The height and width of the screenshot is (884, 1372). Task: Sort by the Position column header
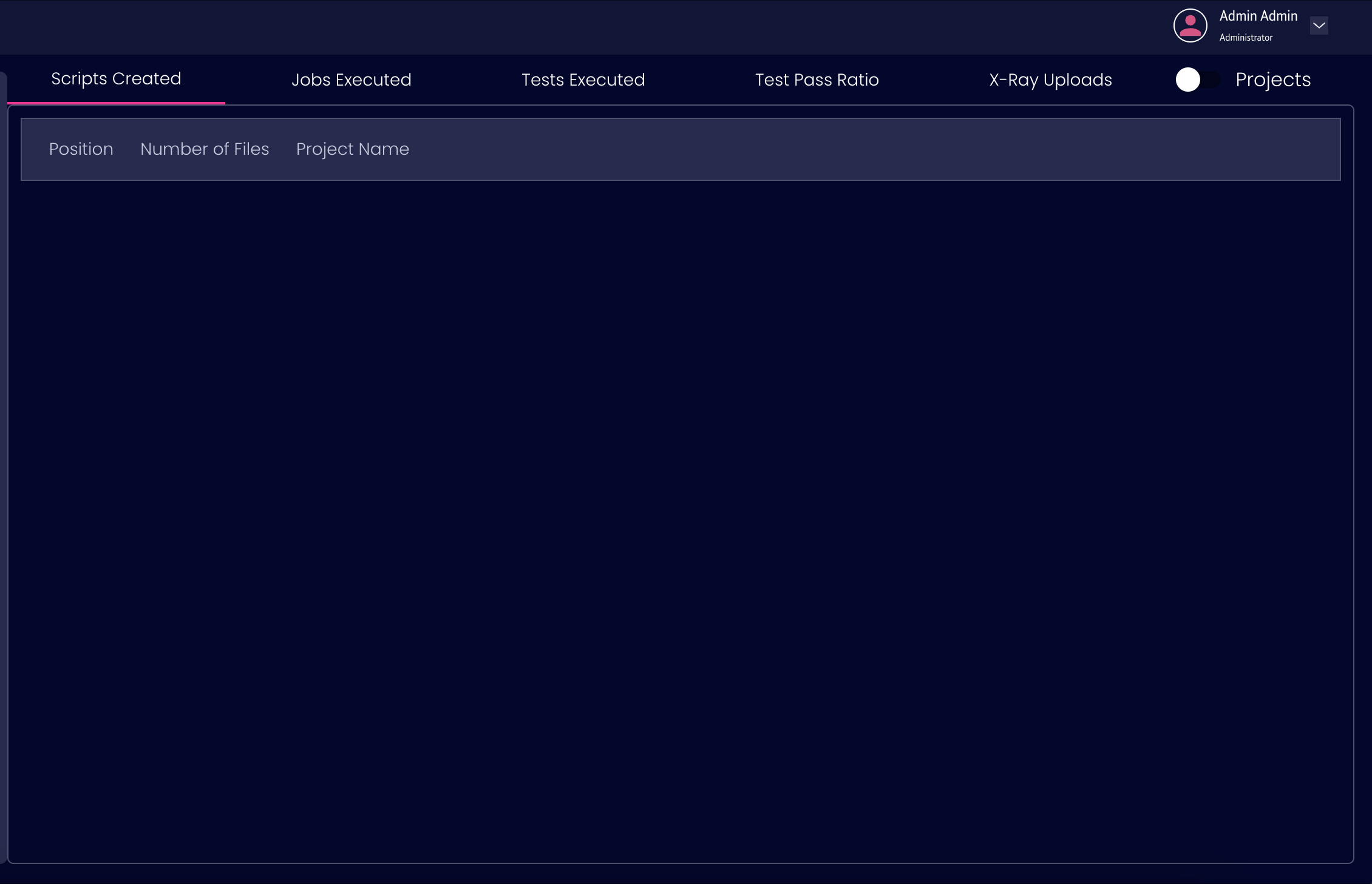[x=81, y=149]
